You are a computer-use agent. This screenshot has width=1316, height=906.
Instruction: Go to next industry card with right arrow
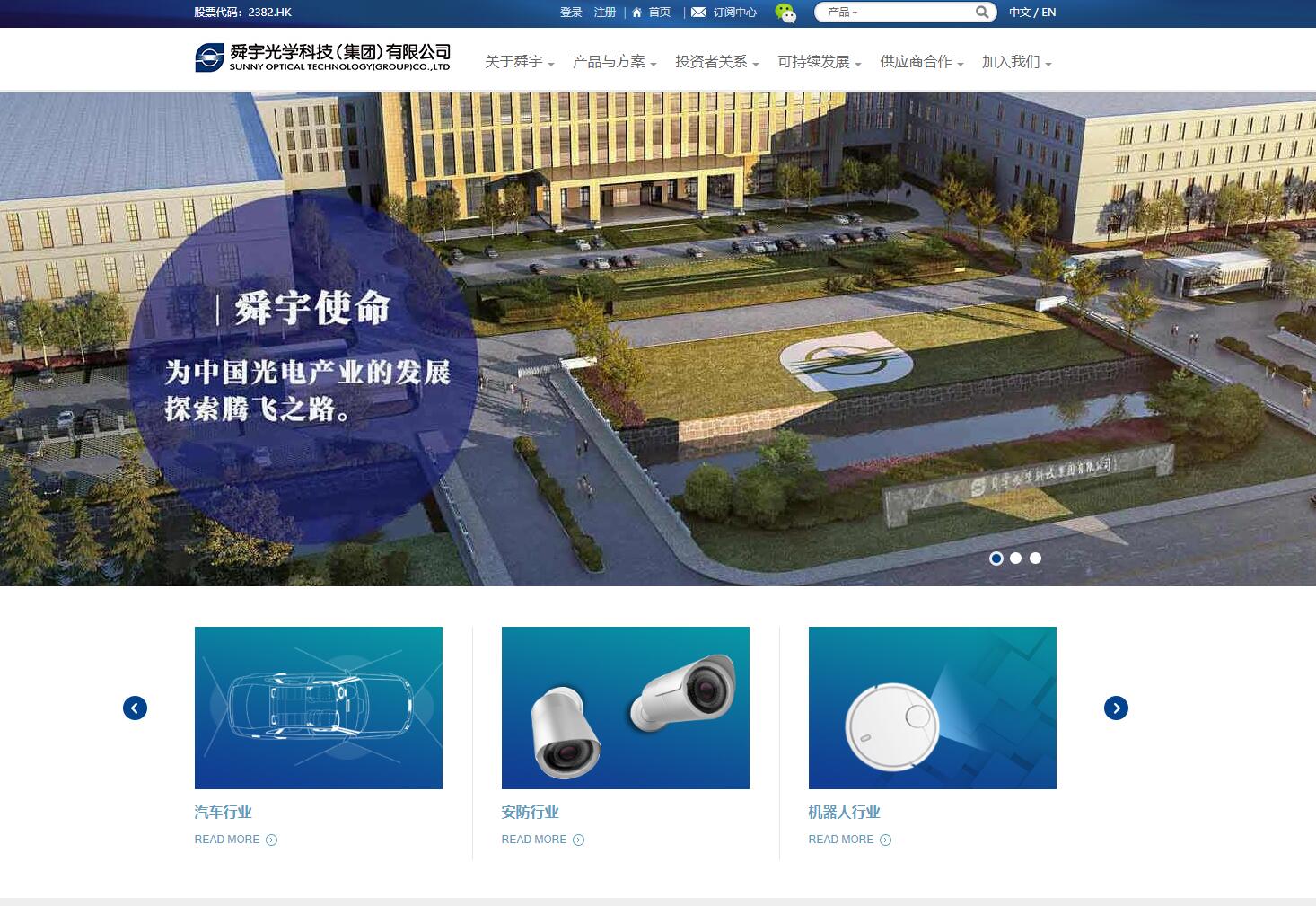point(1116,708)
